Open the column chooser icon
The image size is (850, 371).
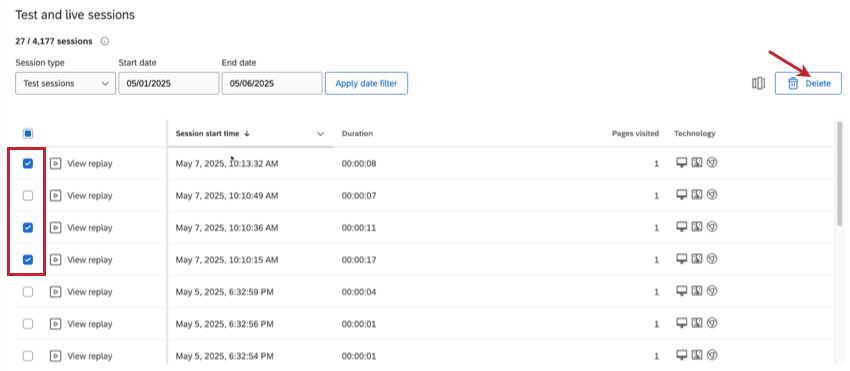758,84
